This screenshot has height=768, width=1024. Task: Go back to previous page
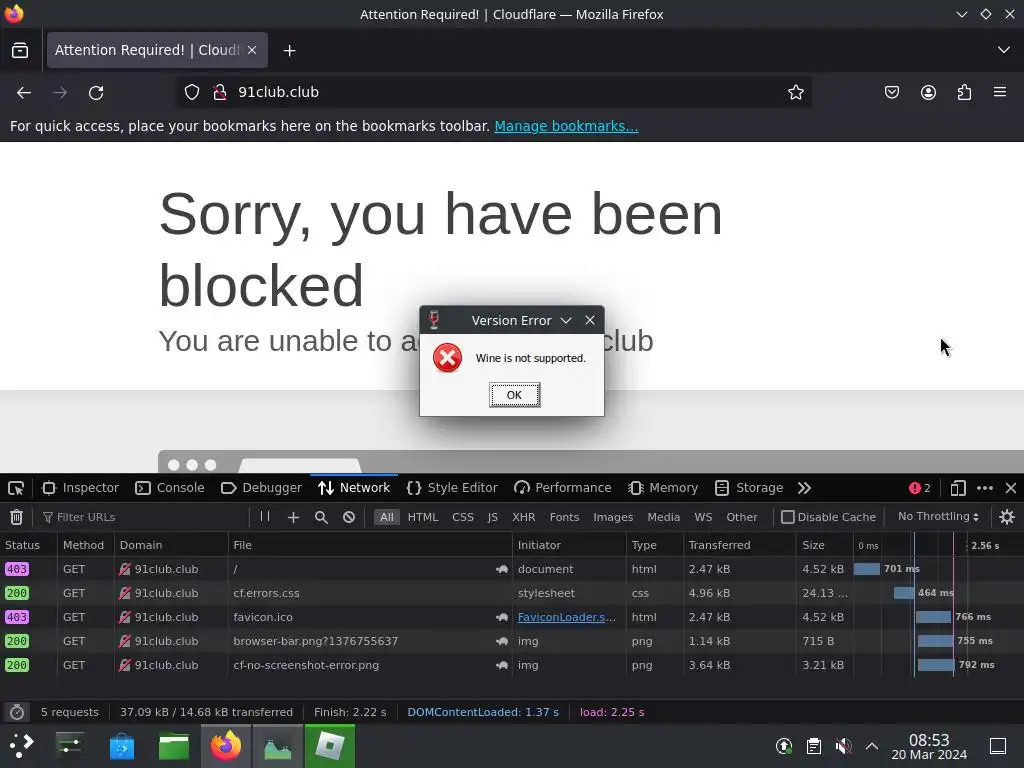coord(24,93)
